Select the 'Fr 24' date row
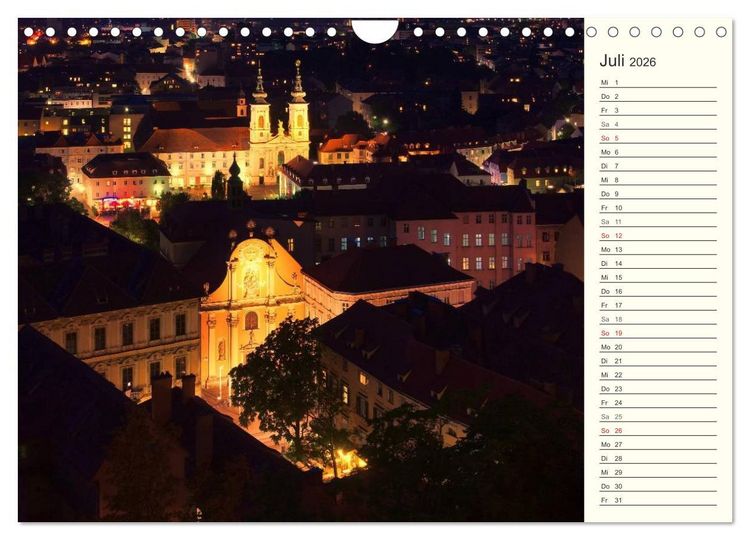 click(658, 403)
